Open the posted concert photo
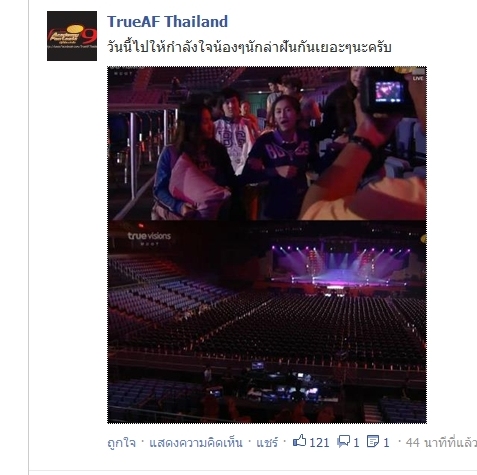Image resolution: width=477 pixels, height=475 pixels. (267, 245)
